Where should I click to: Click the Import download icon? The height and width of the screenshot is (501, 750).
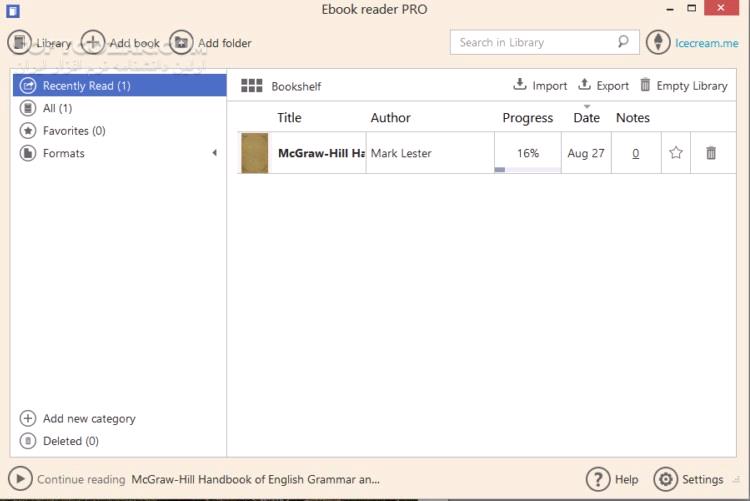tap(520, 84)
